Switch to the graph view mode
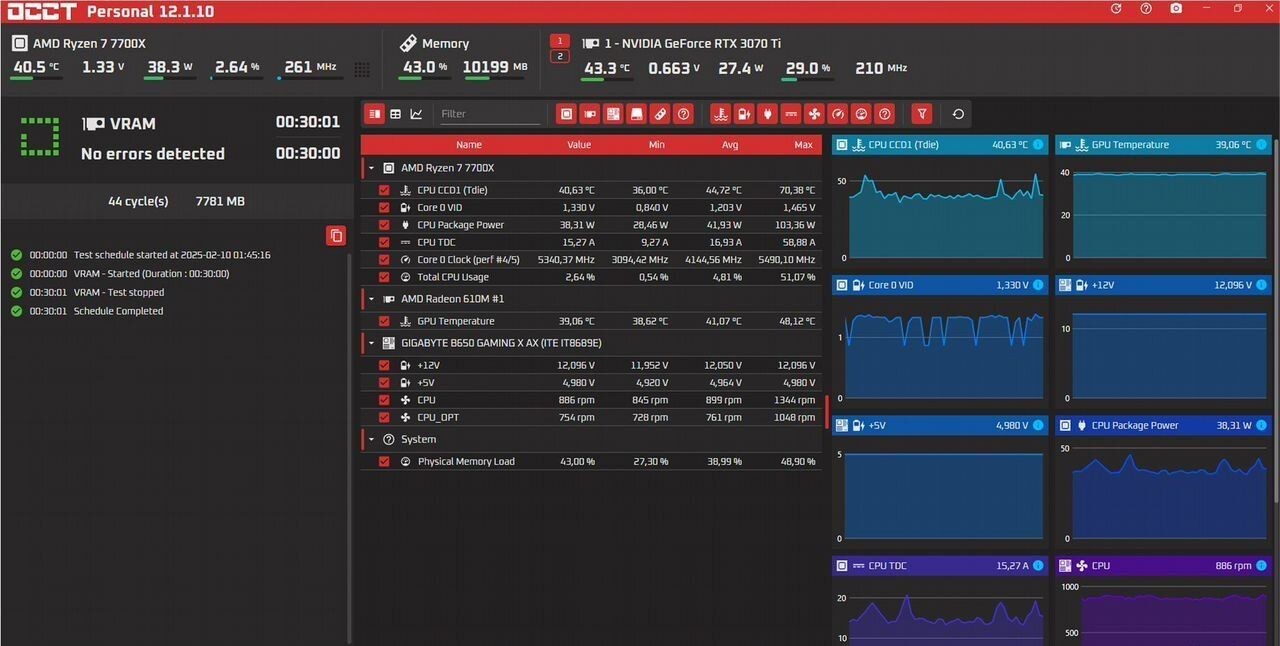 (416, 114)
